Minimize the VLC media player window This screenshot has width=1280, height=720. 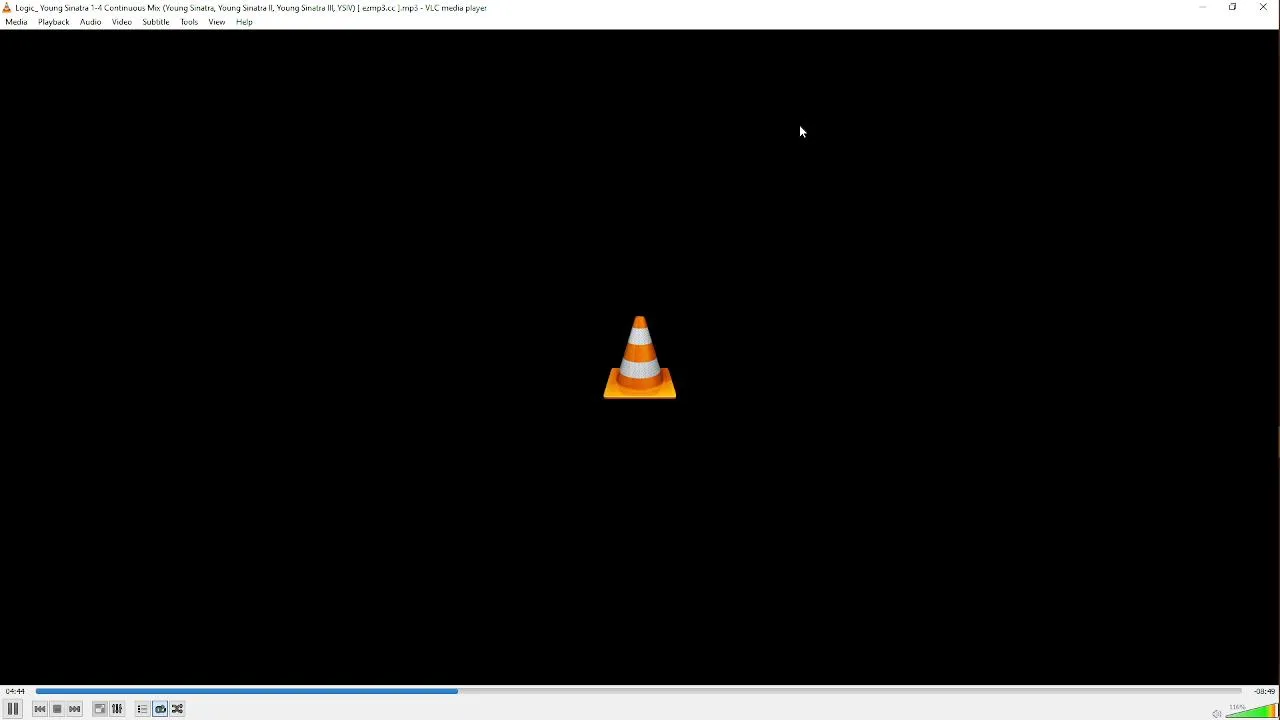(1204, 8)
